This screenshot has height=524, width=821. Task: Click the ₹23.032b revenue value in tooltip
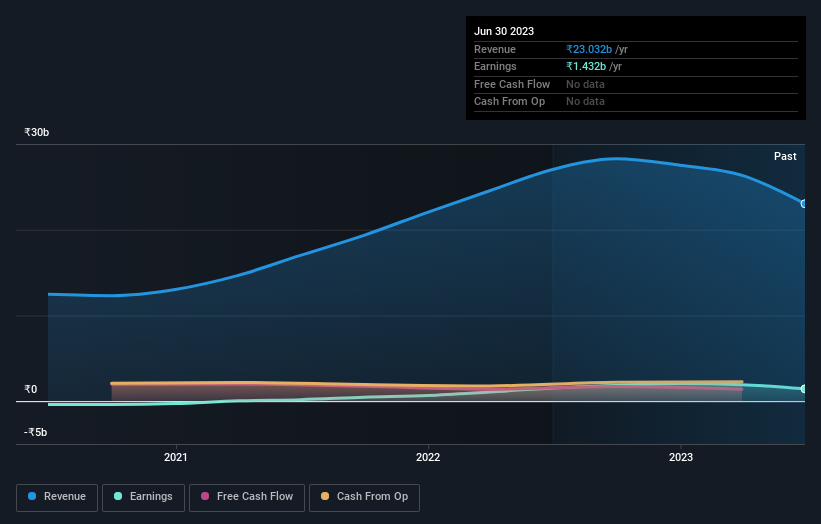(x=589, y=49)
